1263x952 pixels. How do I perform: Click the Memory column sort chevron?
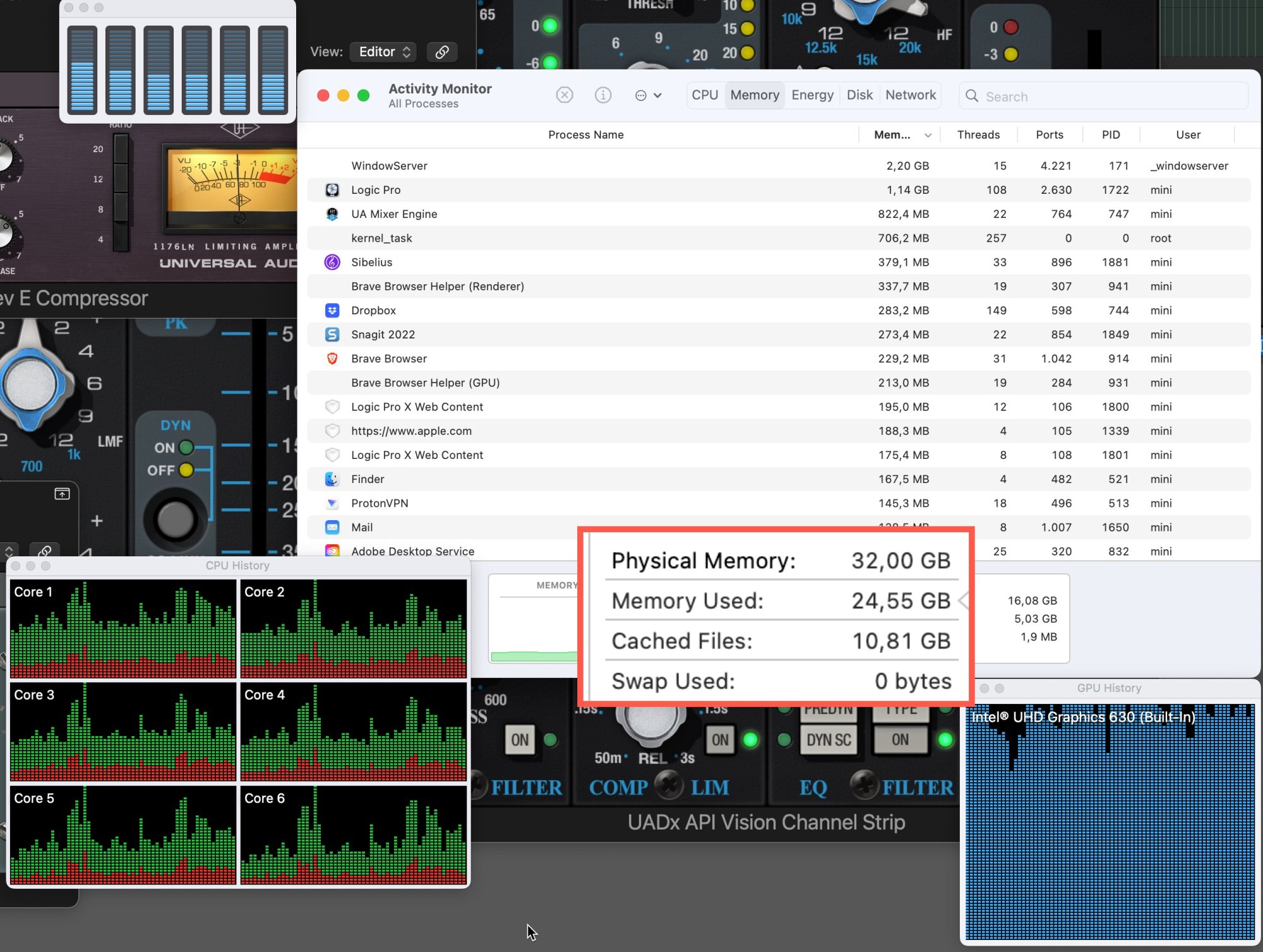tap(928, 135)
